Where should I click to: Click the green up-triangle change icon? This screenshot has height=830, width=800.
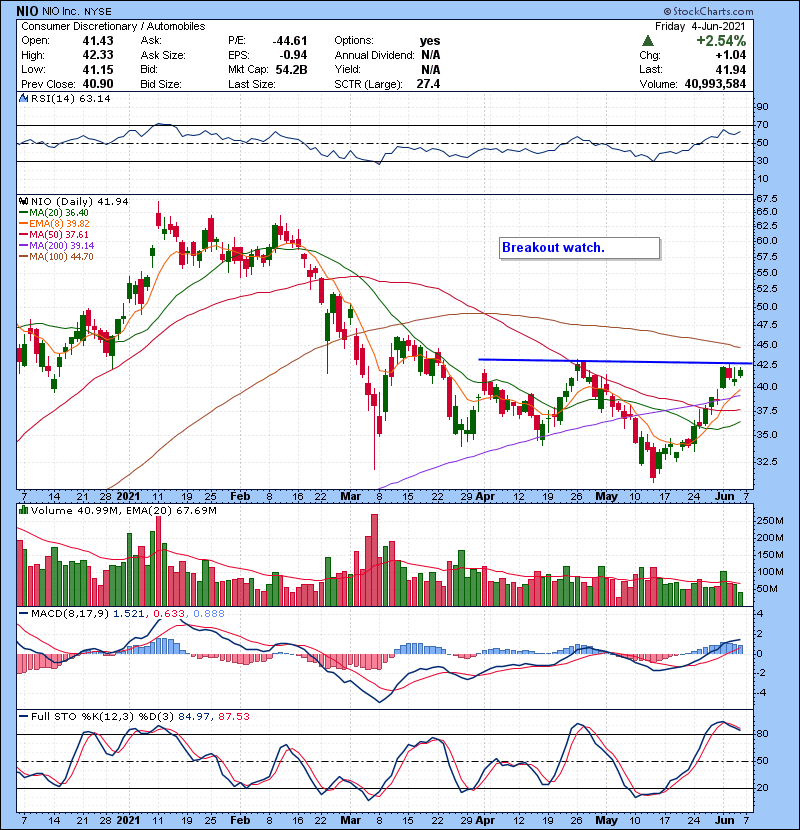(x=647, y=41)
